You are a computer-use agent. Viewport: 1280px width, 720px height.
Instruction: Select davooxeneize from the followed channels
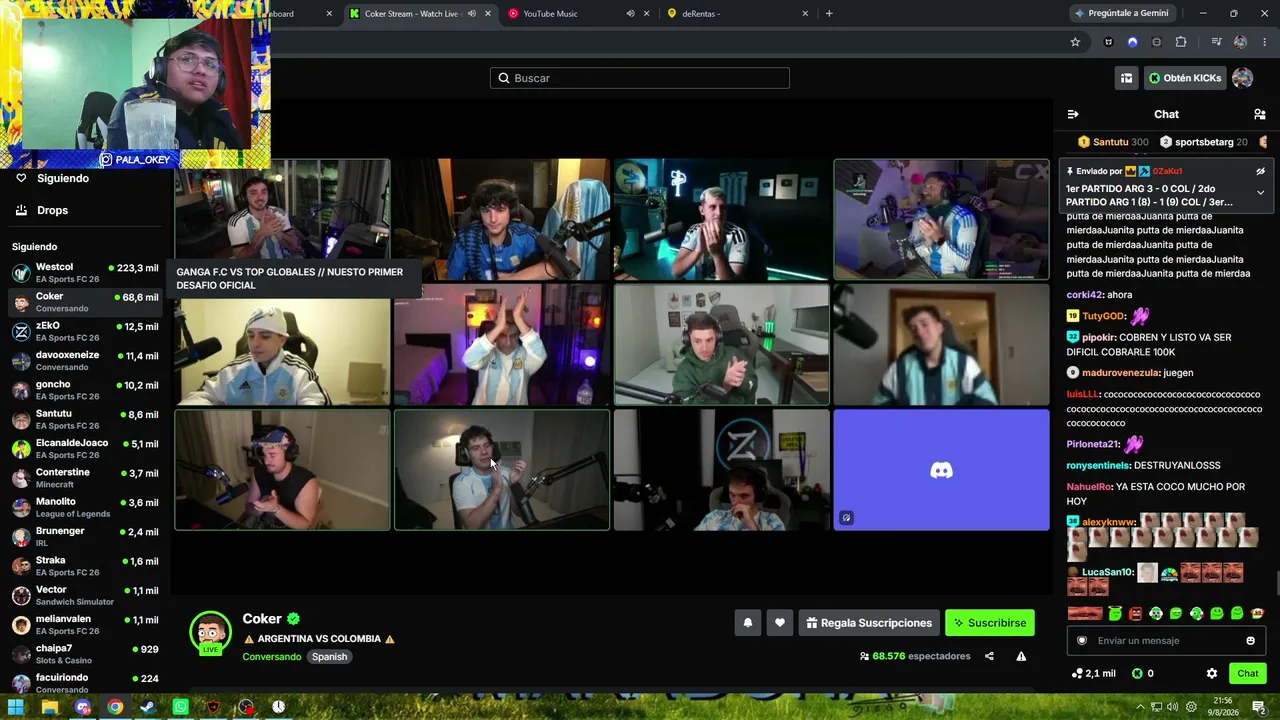[85, 361]
